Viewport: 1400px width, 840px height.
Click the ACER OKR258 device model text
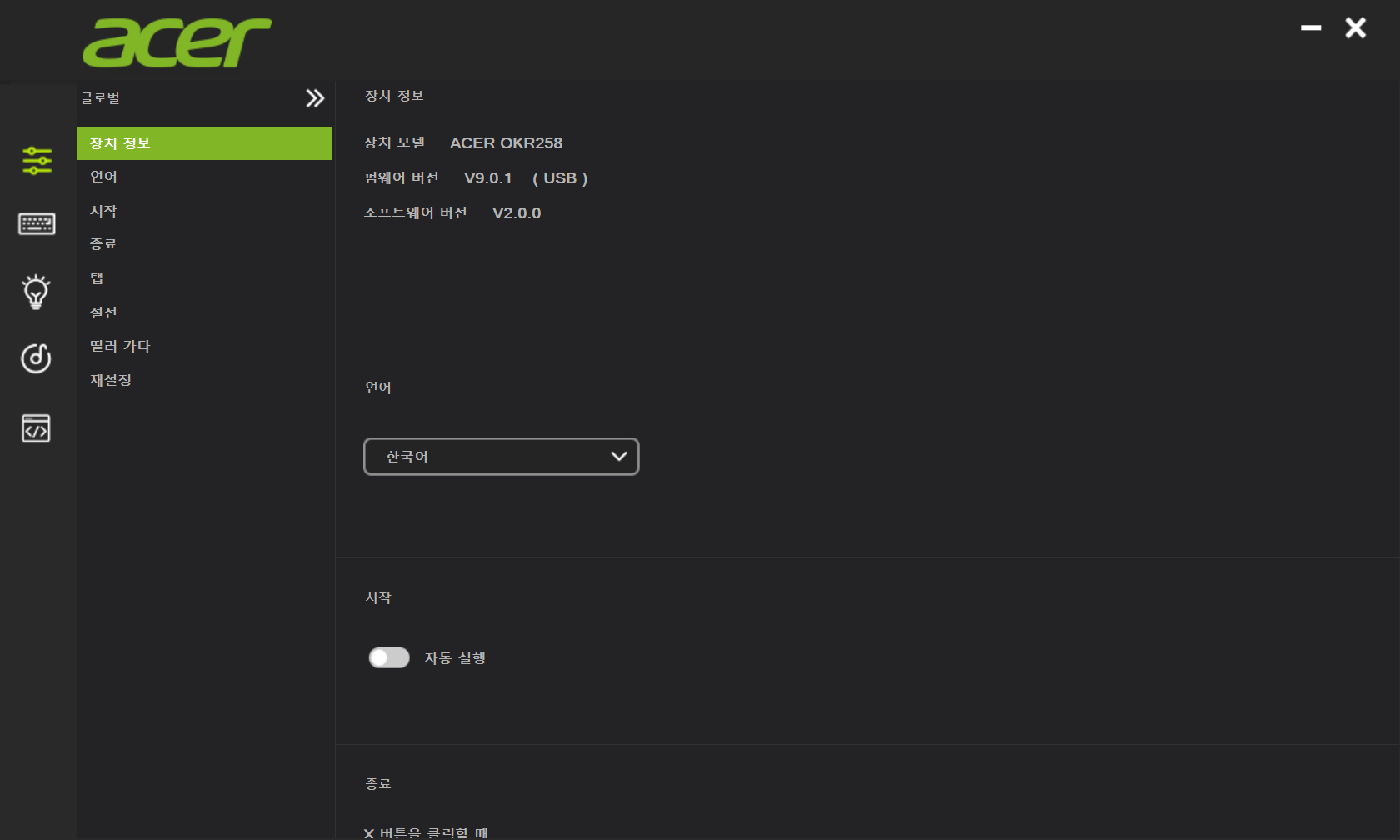coord(506,143)
